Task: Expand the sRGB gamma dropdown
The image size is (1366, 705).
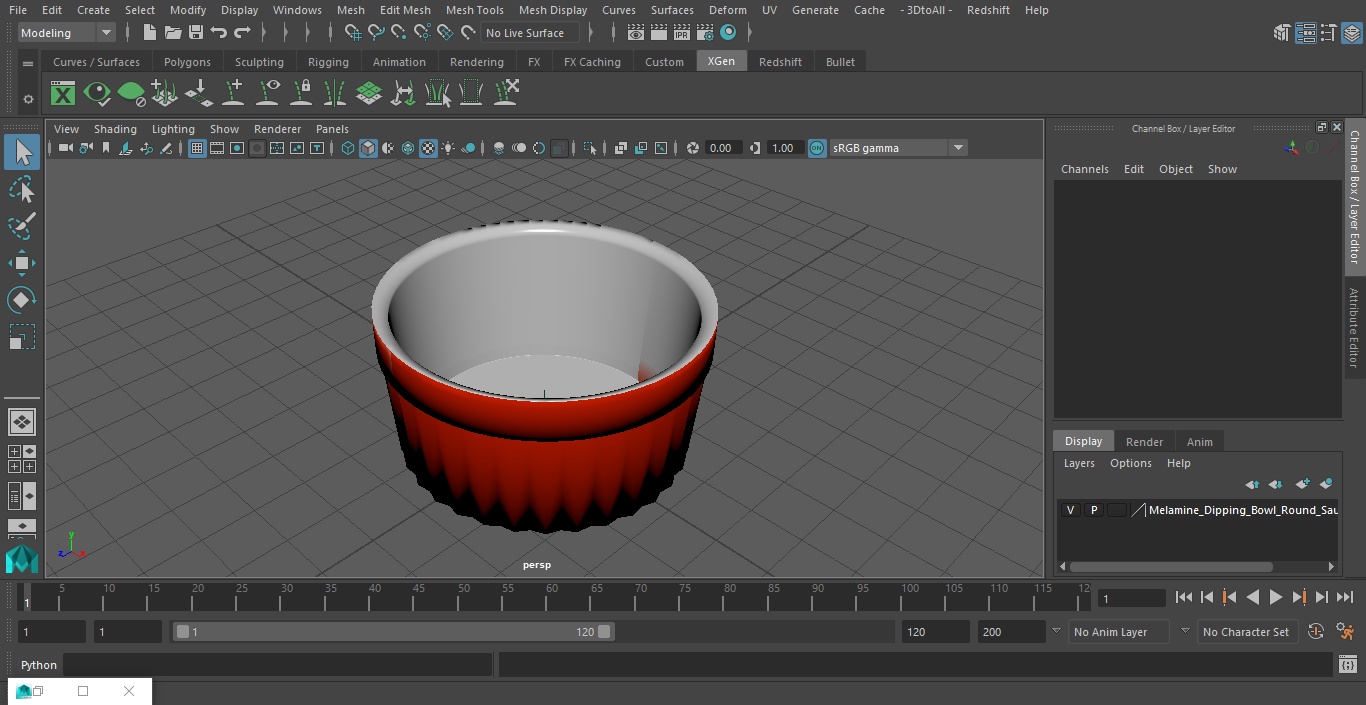Action: coord(957,148)
